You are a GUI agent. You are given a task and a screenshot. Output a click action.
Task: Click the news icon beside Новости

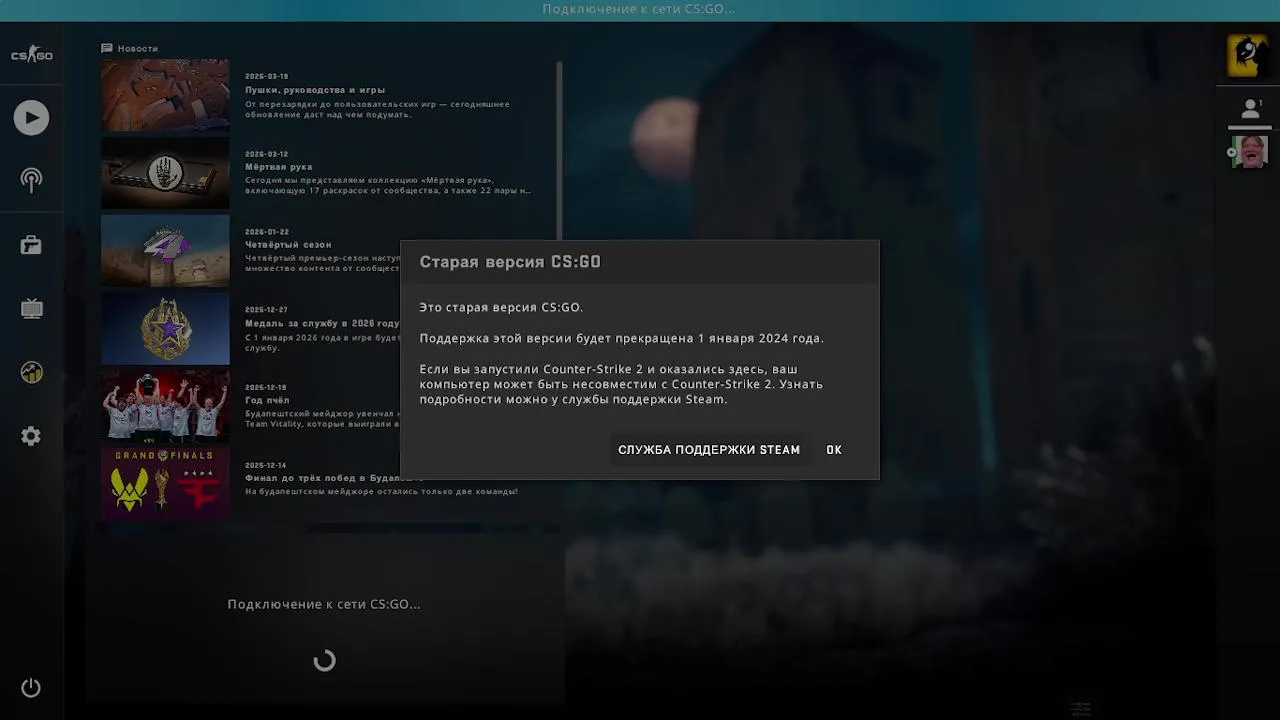106,48
